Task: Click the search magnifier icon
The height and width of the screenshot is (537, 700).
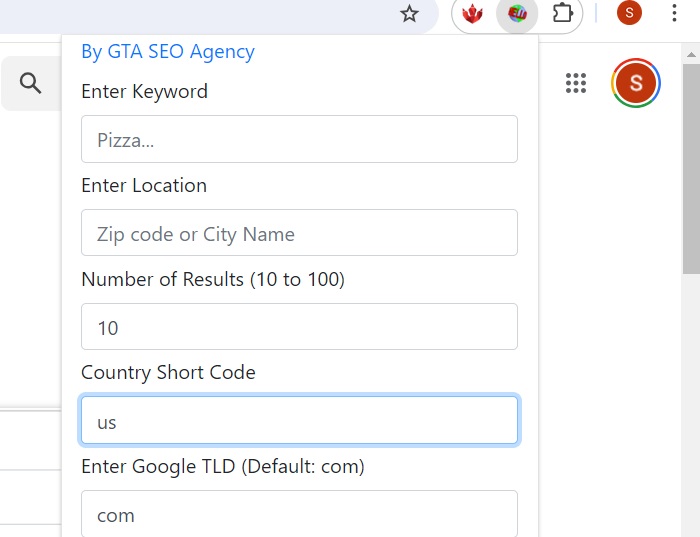Action: pos(30,83)
